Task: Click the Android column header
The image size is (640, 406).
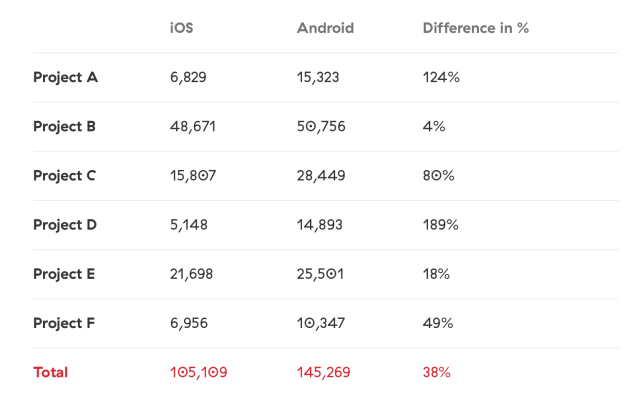Action: (325, 28)
